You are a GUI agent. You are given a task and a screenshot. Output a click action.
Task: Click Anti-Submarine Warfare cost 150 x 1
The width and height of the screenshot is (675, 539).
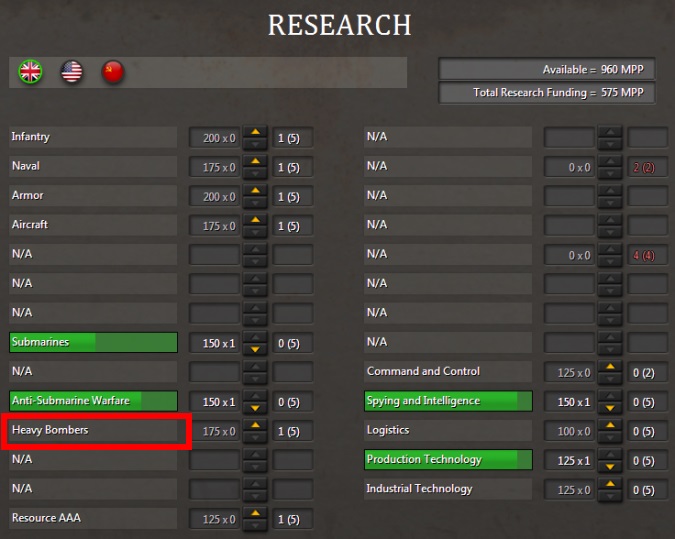point(214,402)
